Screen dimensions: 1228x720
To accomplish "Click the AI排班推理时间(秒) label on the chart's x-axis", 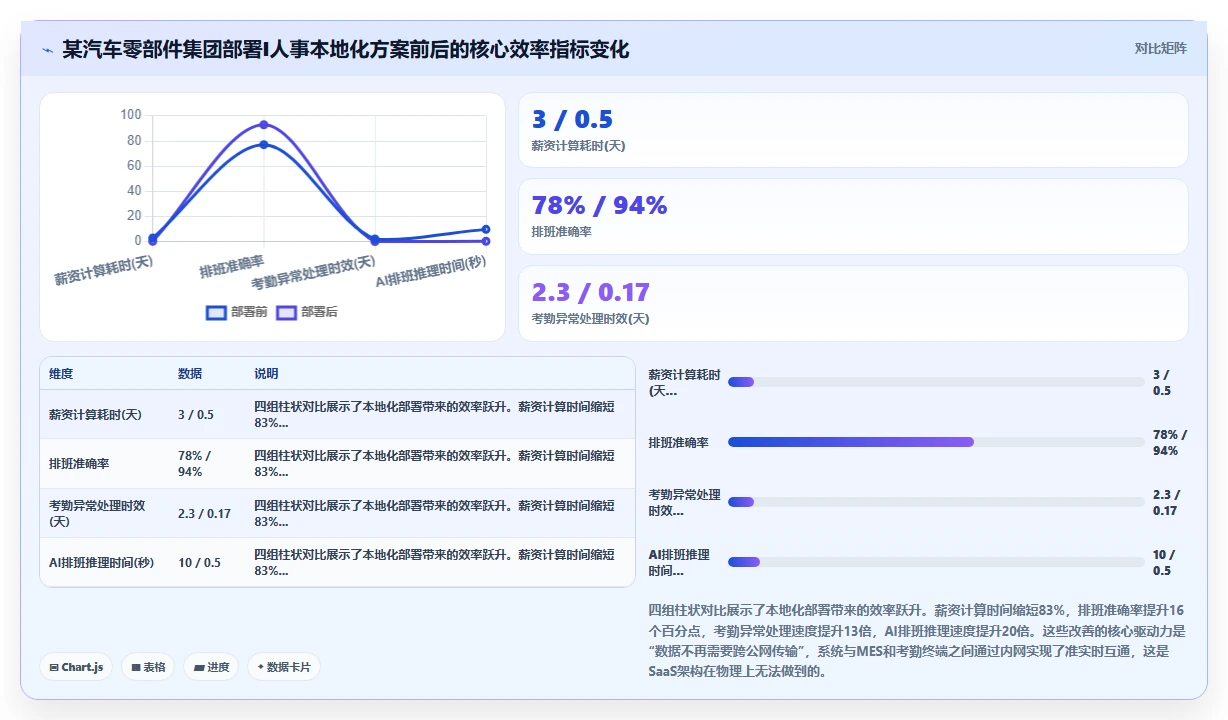I will [x=431, y=270].
